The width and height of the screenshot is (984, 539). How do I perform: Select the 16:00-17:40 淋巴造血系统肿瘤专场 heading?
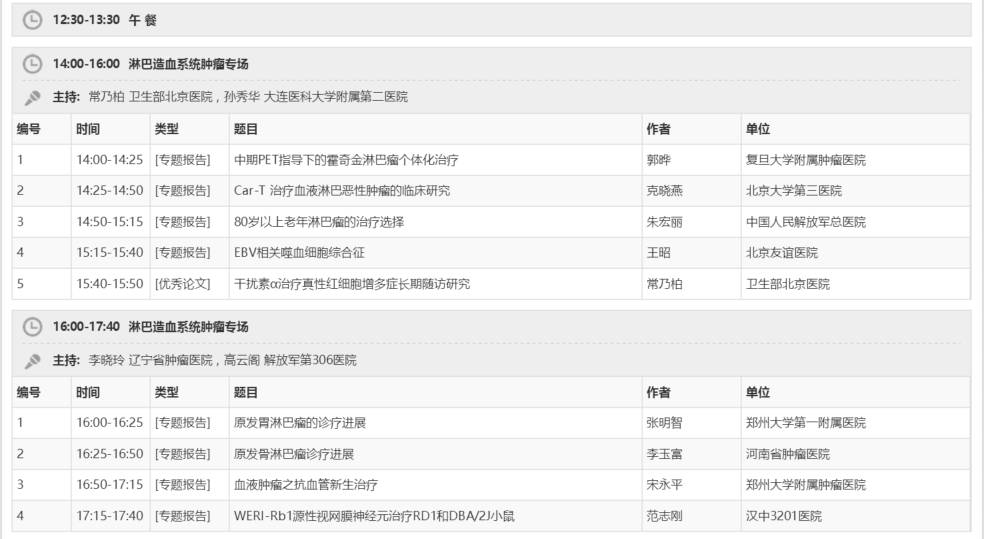point(151,327)
